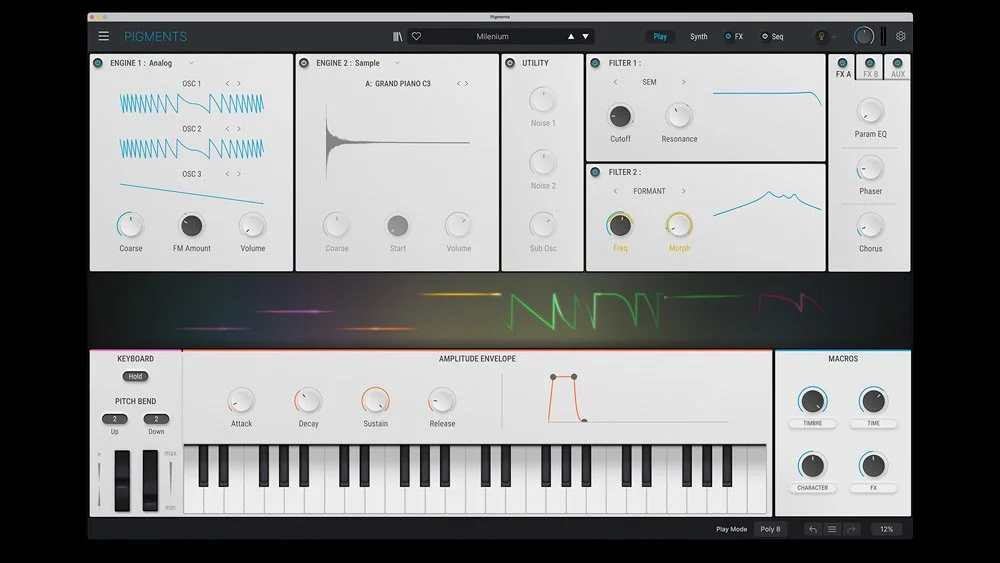
Task: Select previous OSC 1 waveform
Action: click(x=227, y=84)
